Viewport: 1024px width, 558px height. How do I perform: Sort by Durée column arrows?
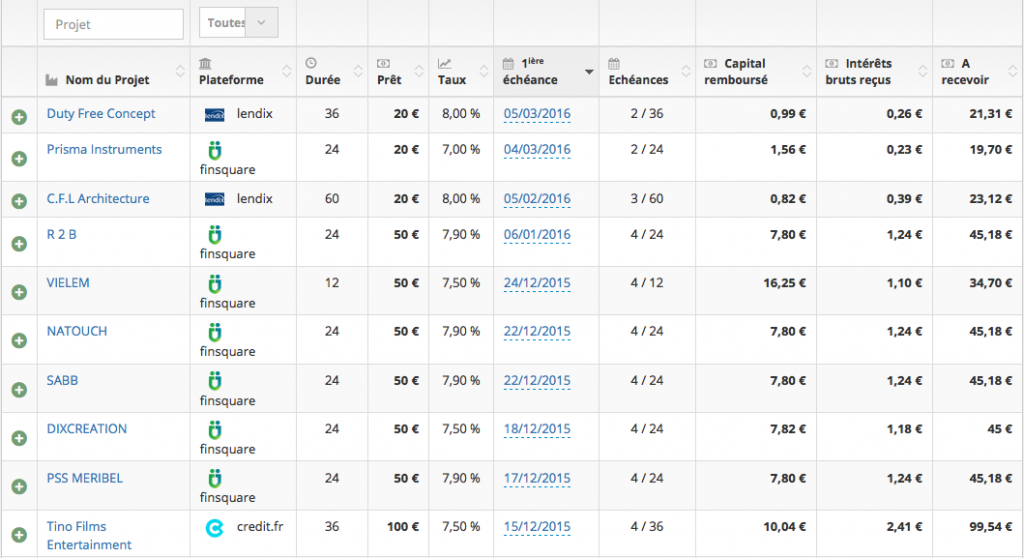[358, 71]
